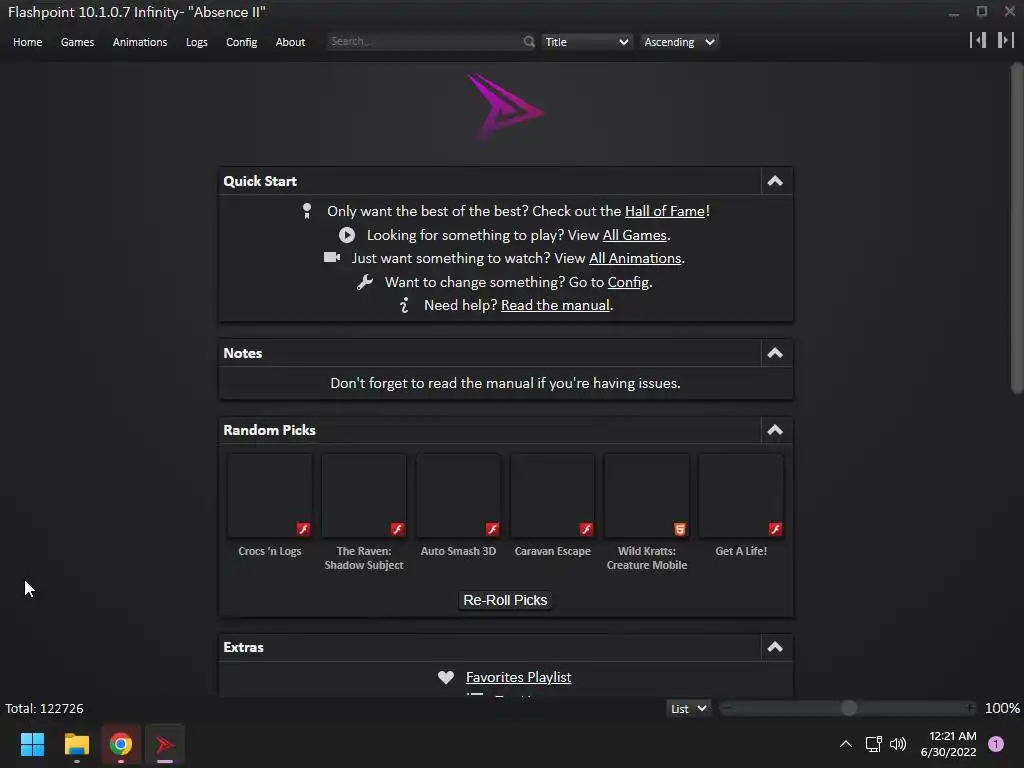This screenshot has height=768, width=1024.
Task: Open the Favorites Playlist link
Action: click(519, 677)
